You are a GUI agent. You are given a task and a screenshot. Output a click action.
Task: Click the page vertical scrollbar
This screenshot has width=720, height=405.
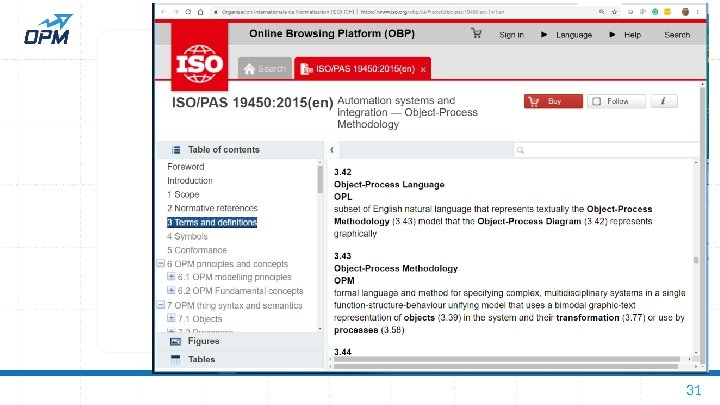(x=702, y=225)
